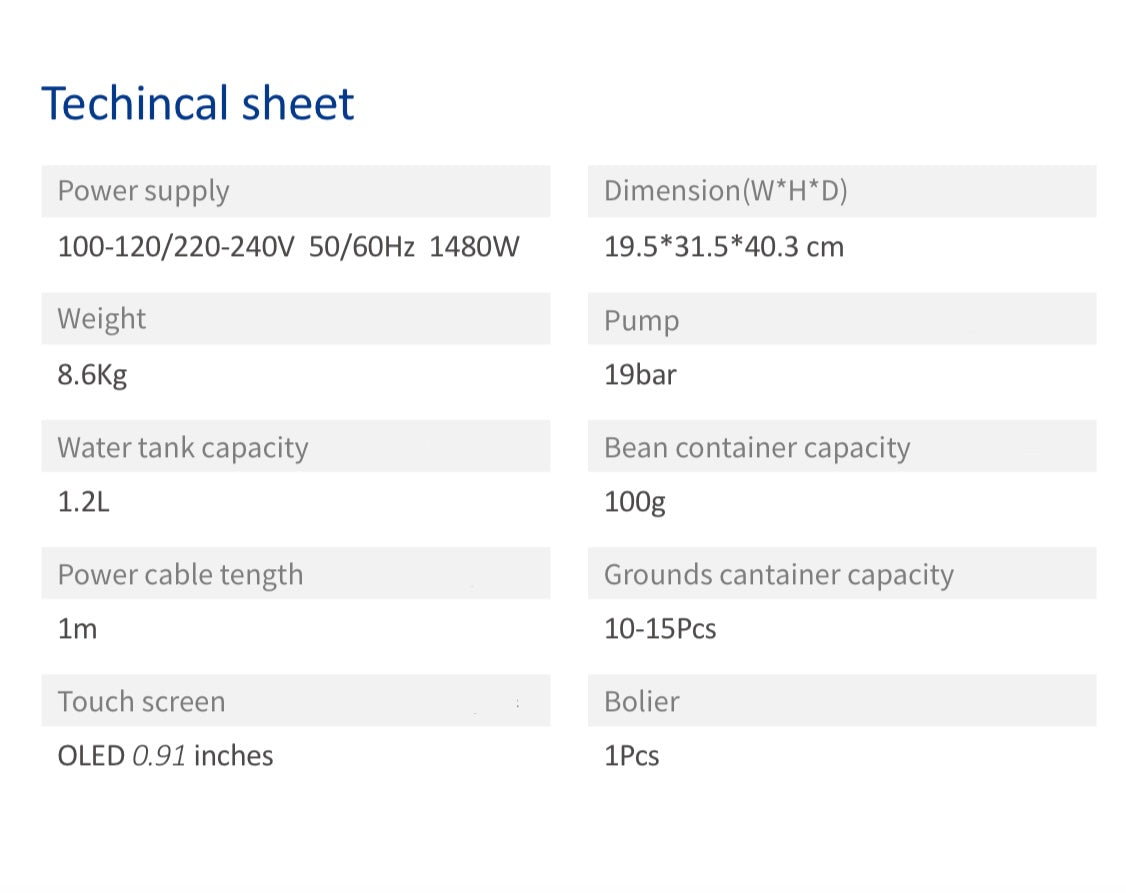Select the Pump header row

842,318
